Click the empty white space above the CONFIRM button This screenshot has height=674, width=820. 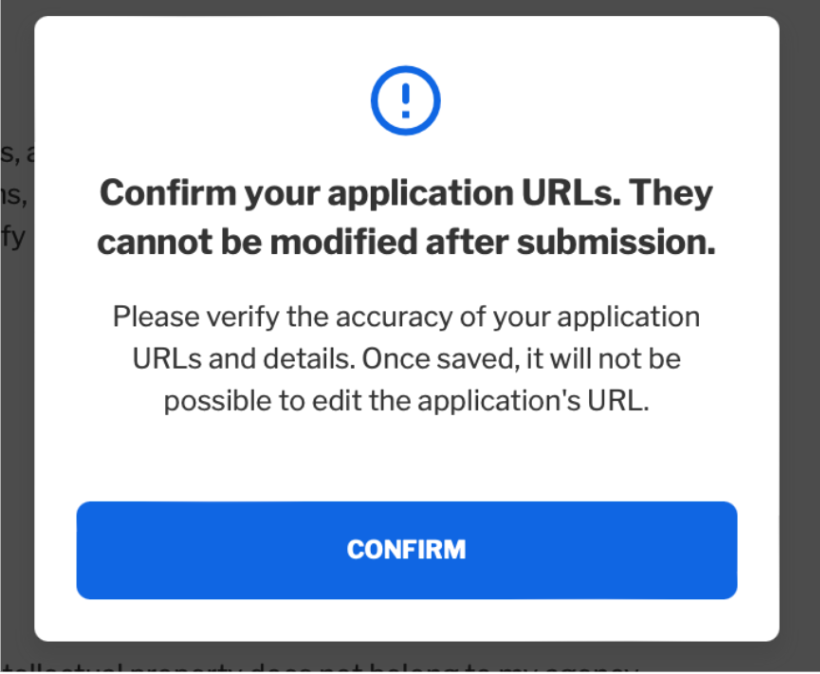pos(406,460)
